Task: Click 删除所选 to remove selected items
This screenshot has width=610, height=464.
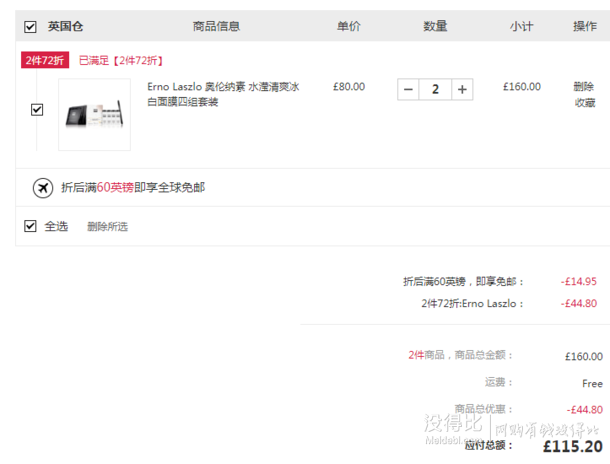Action: click(x=107, y=226)
